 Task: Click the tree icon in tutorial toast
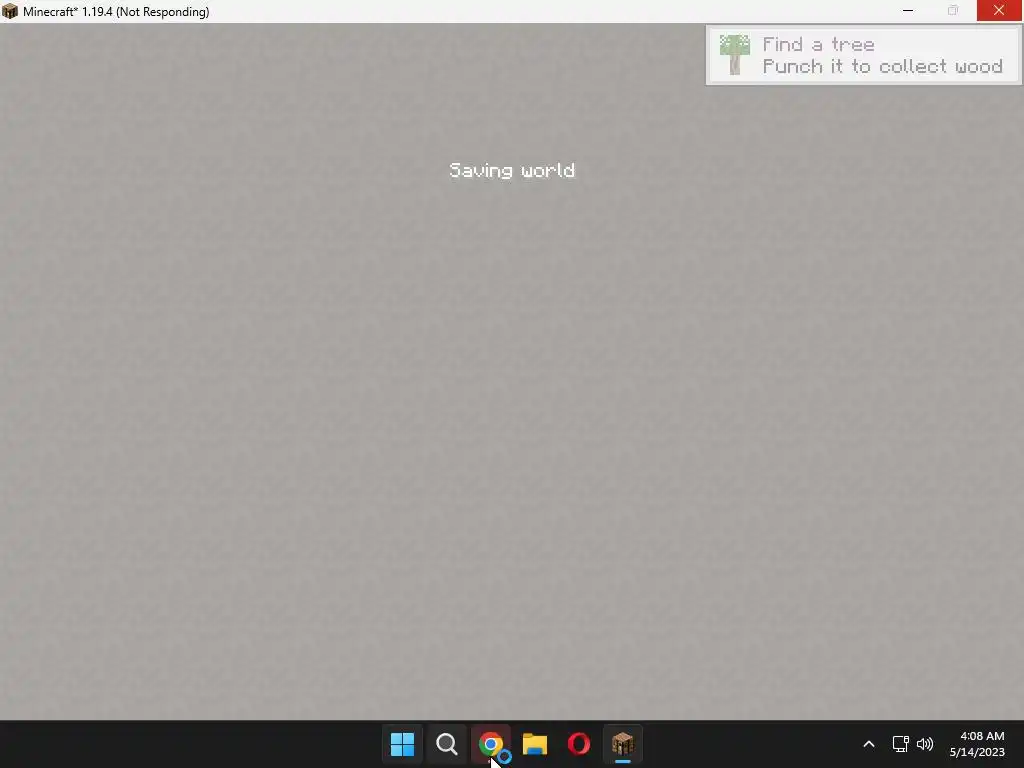(x=735, y=55)
